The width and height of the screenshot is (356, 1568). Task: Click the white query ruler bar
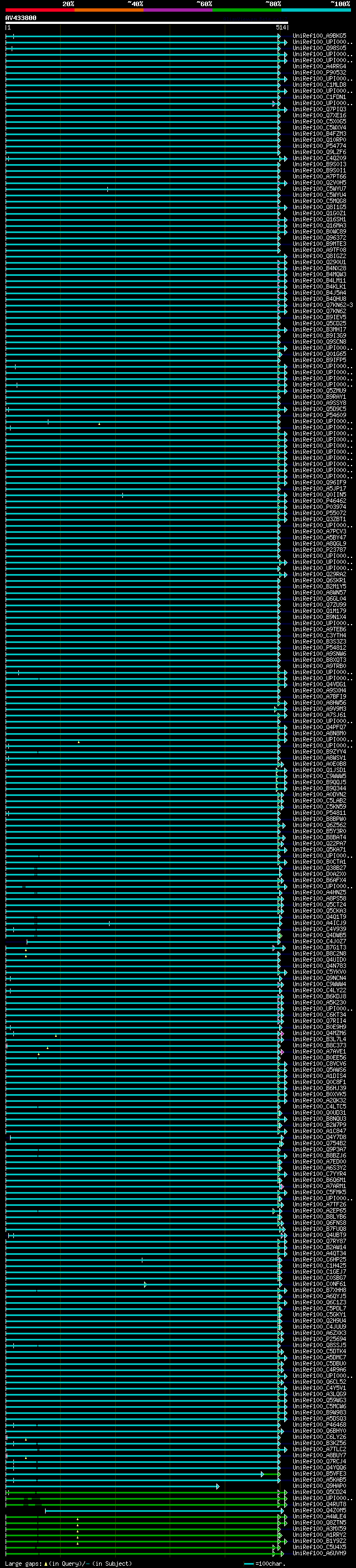point(147,23)
